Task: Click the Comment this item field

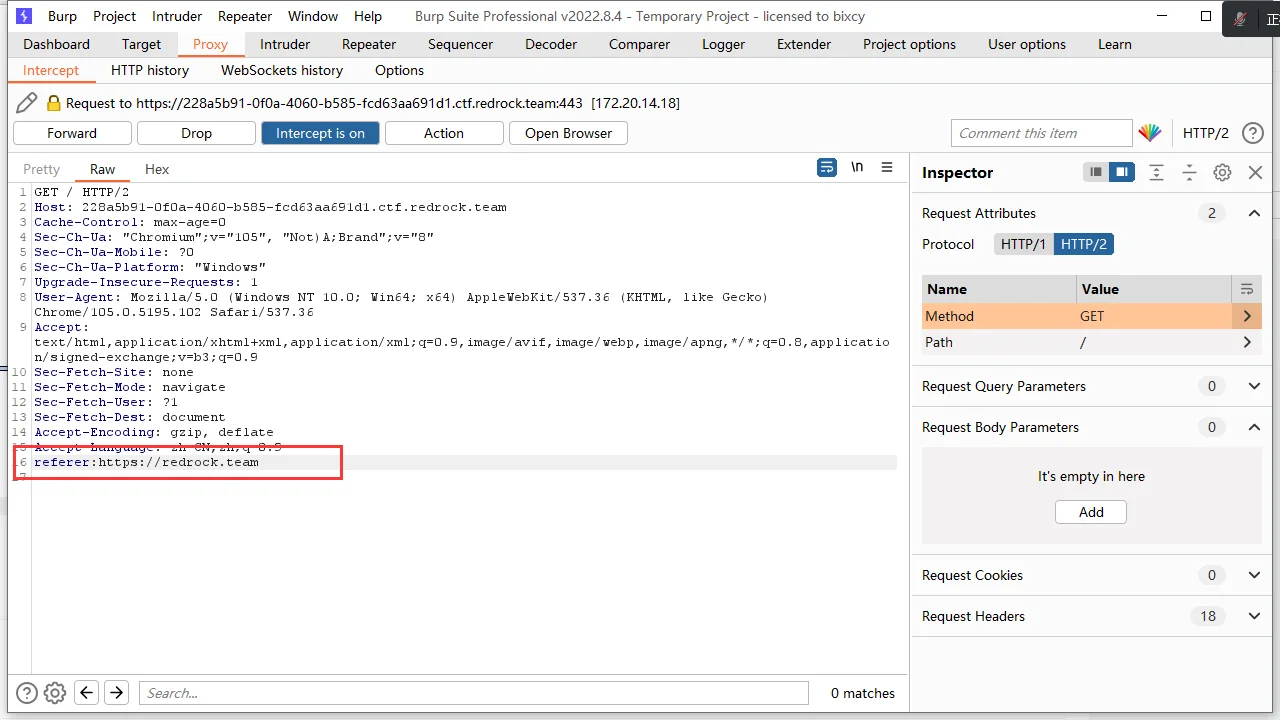Action: coord(1040,133)
